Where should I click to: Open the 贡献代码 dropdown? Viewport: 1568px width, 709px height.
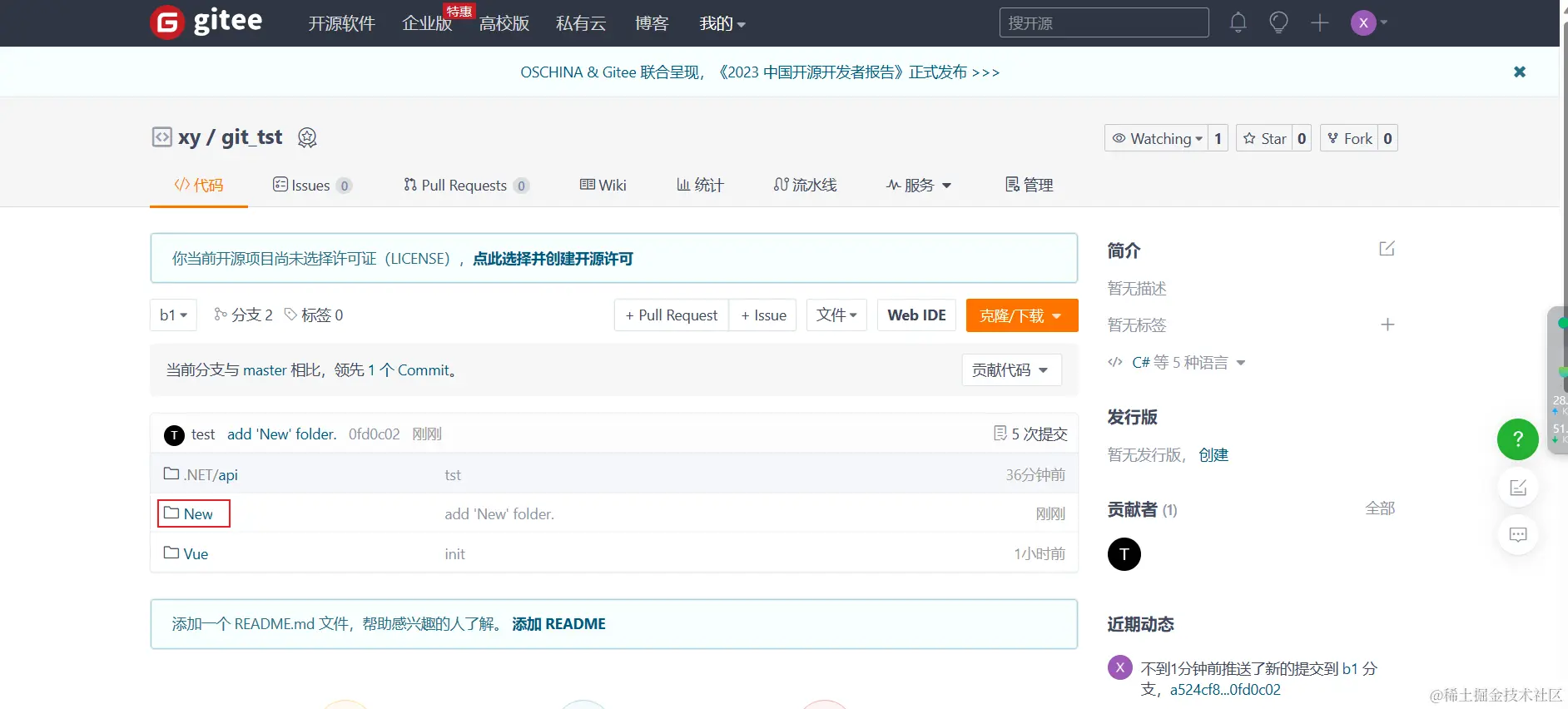[1011, 369]
